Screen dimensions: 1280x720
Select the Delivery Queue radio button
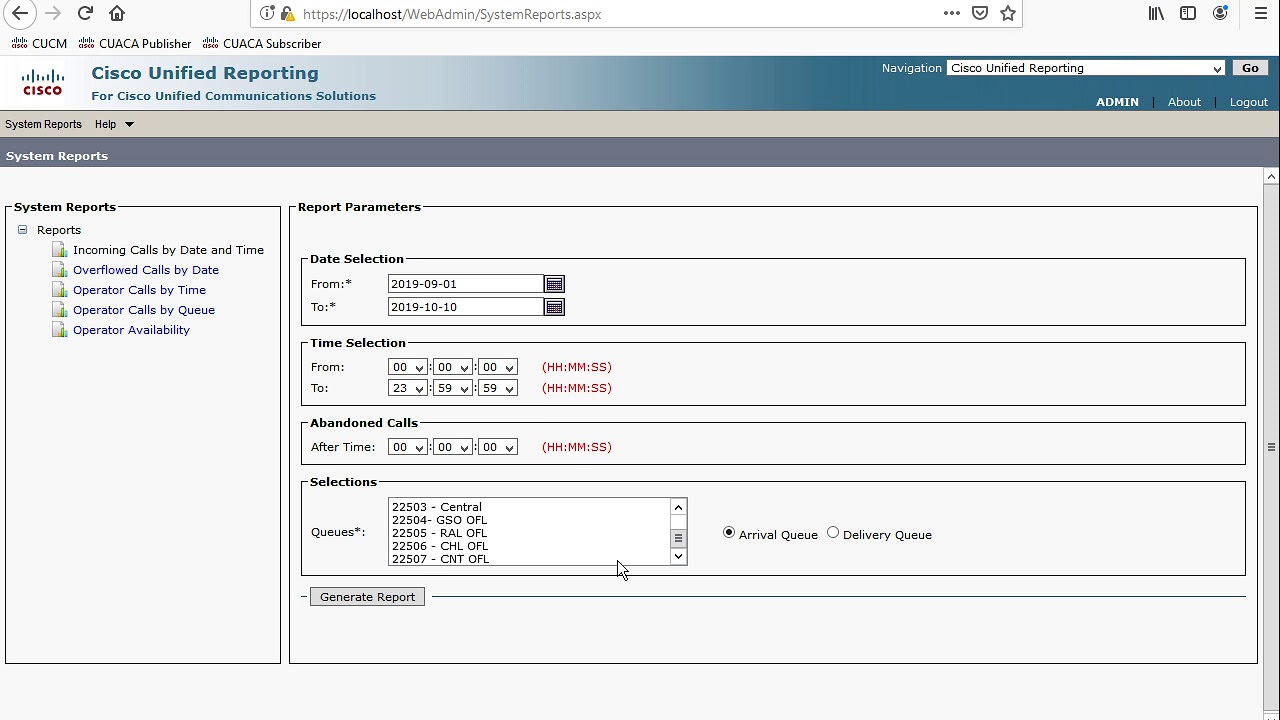[x=833, y=533]
